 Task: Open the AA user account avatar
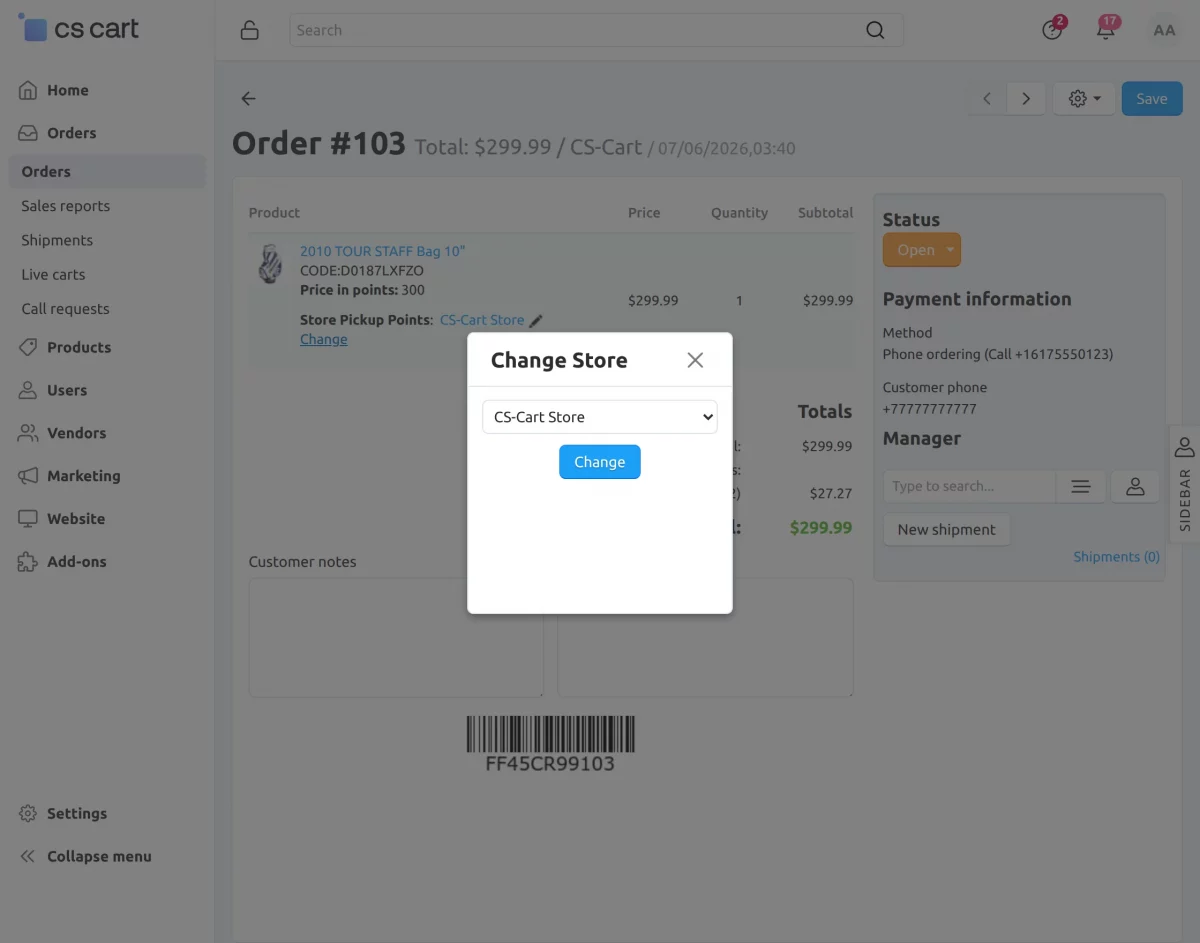coord(1164,30)
